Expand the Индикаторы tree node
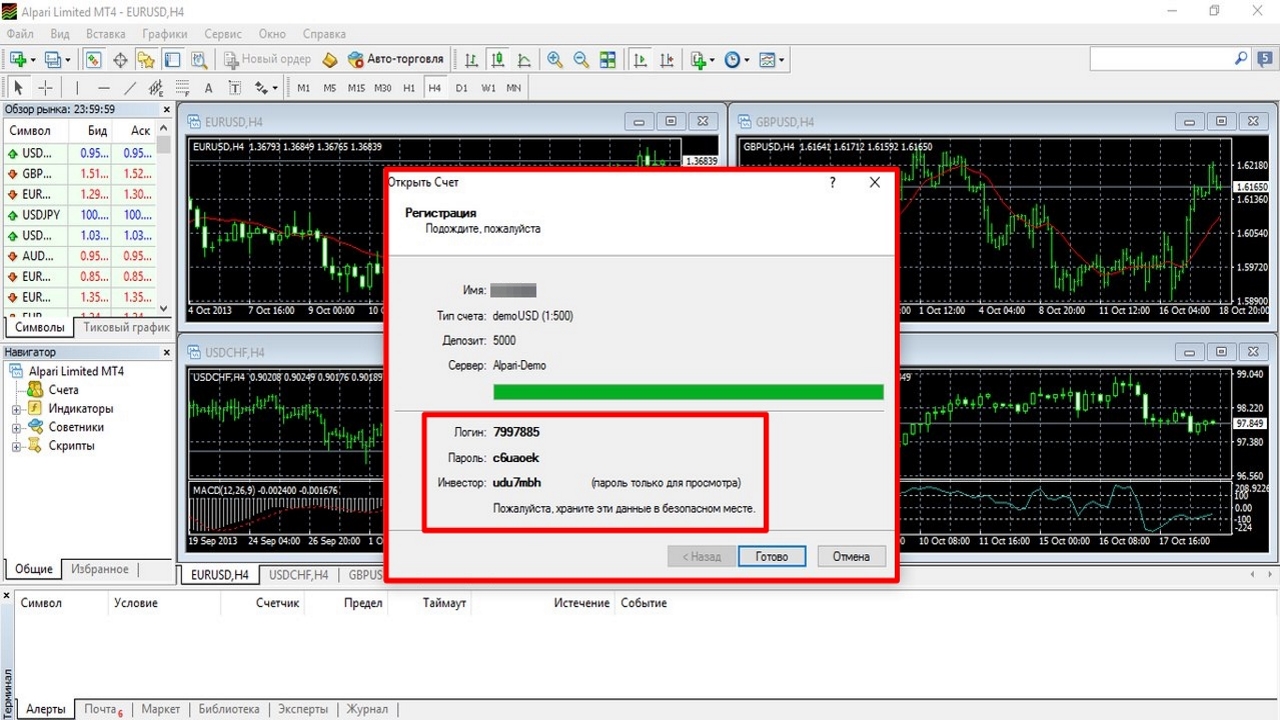 pos(16,409)
